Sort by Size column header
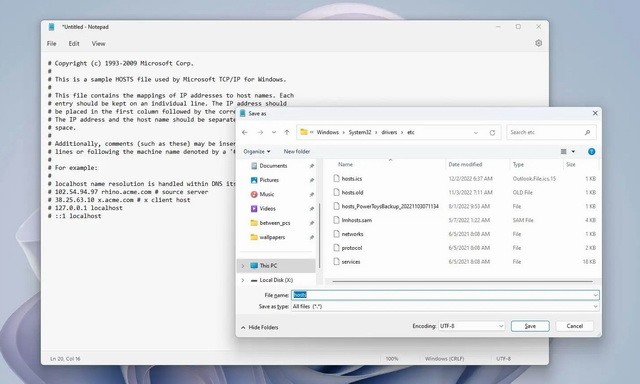 coord(571,164)
